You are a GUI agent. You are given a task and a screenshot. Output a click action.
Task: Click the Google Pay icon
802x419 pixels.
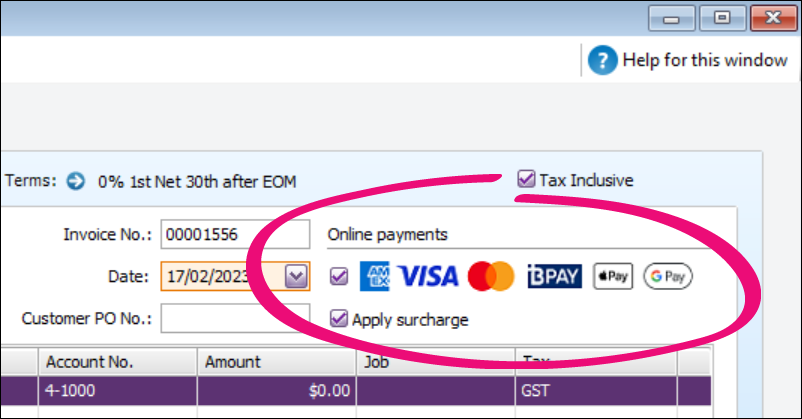pos(668,276)
